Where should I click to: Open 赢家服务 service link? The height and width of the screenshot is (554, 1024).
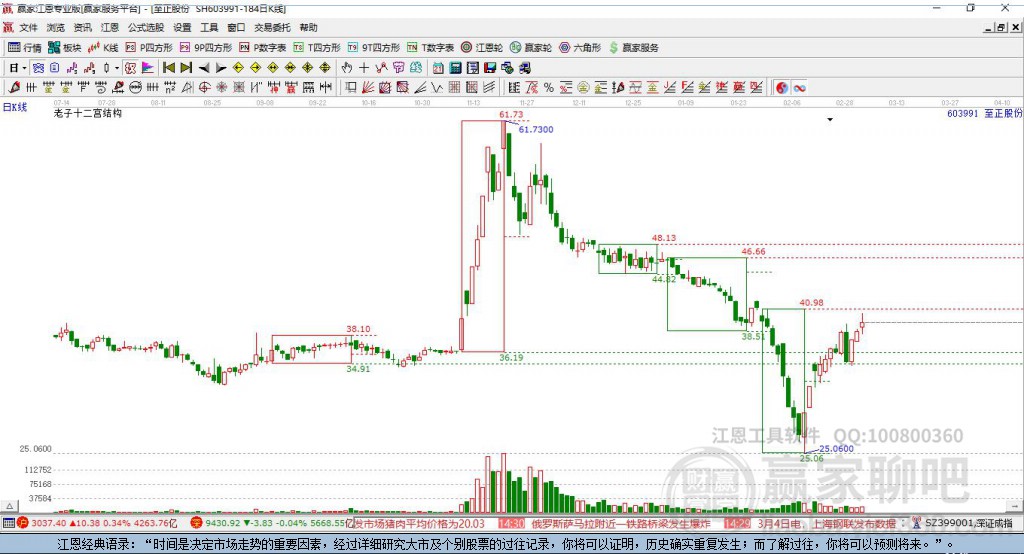pos(633,48)
